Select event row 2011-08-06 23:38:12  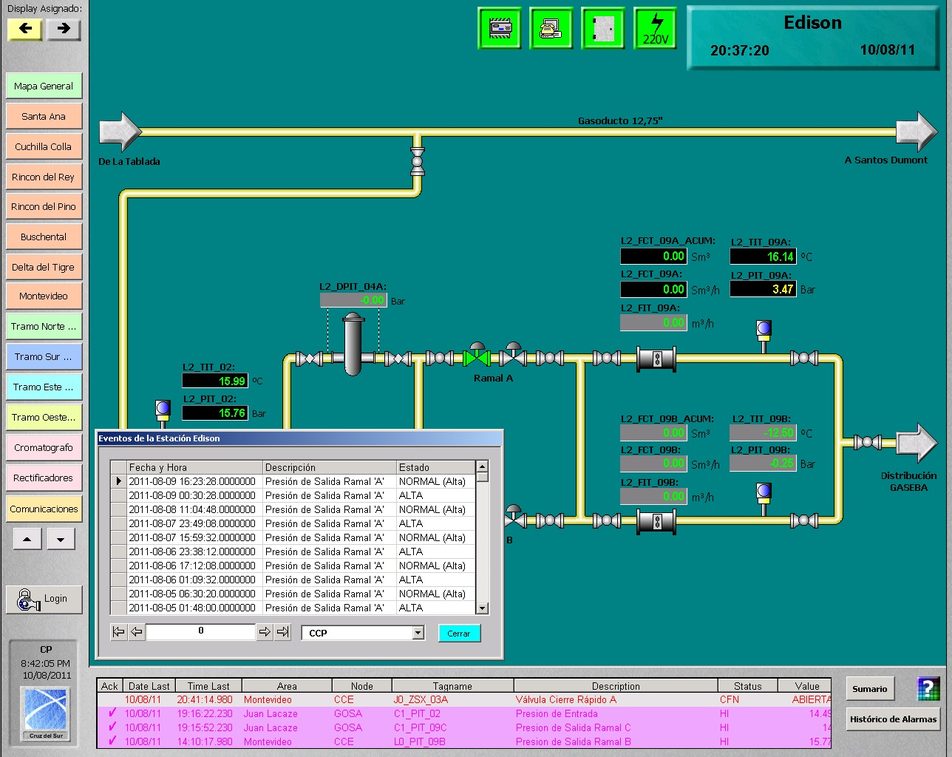pos(293,551)
